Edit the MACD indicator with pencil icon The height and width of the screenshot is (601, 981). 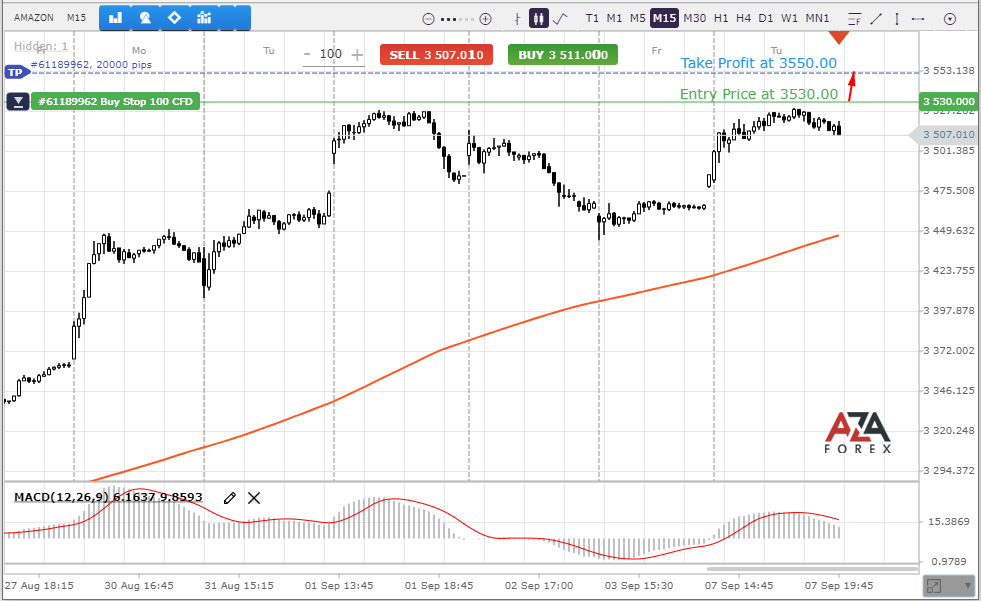click(x=230, y=498)
